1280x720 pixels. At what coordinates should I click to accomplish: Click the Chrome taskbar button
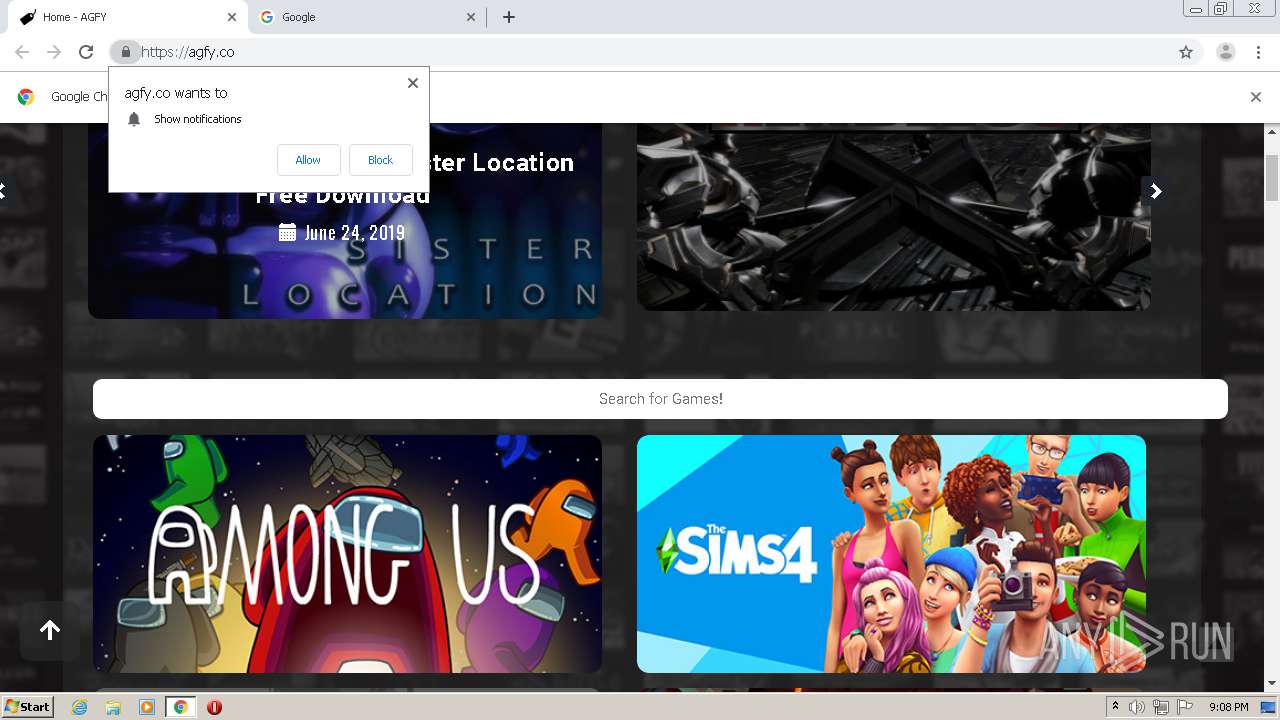point(181,707)
